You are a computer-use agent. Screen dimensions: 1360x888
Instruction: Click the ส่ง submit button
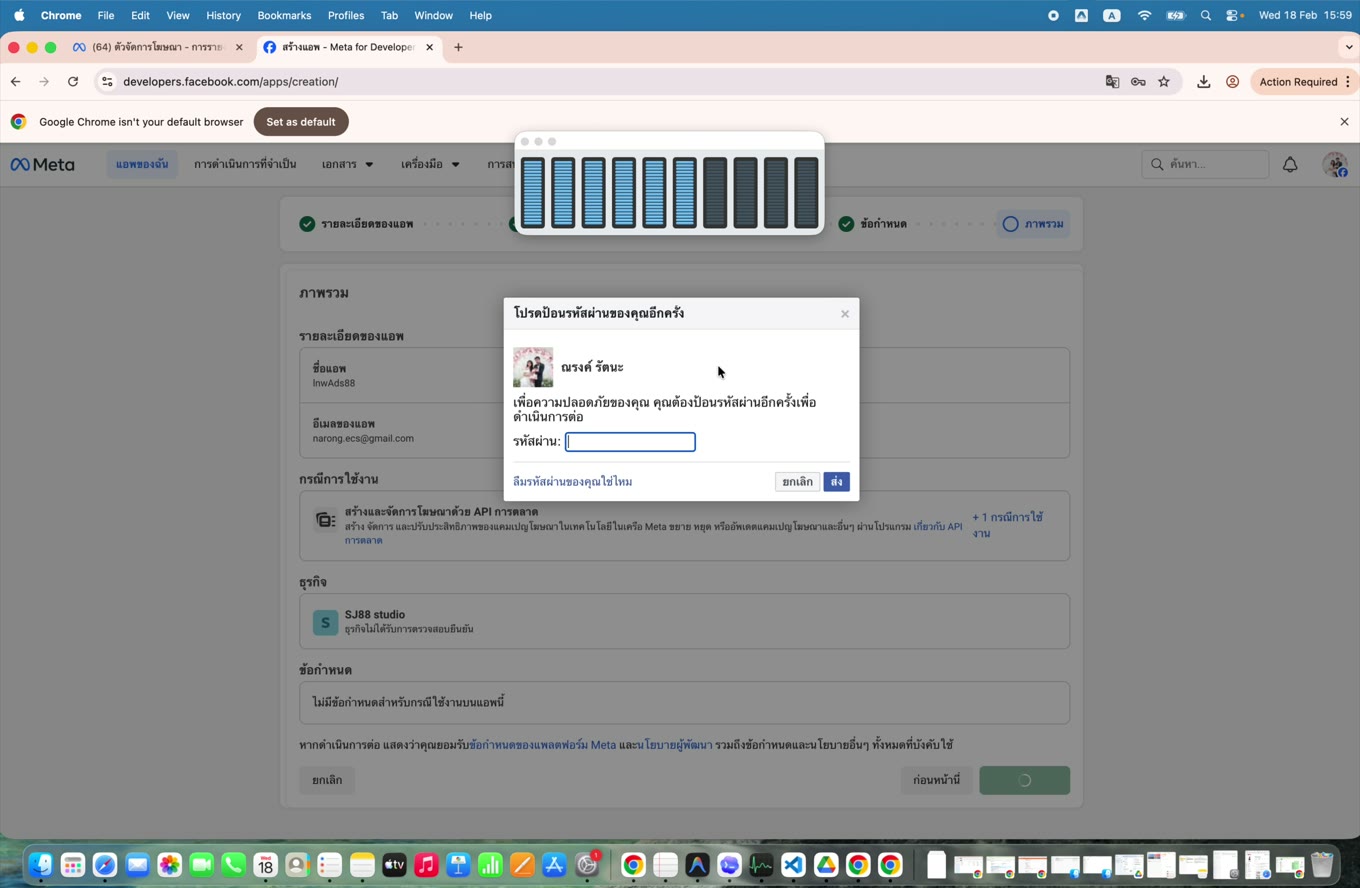point(836,482)
